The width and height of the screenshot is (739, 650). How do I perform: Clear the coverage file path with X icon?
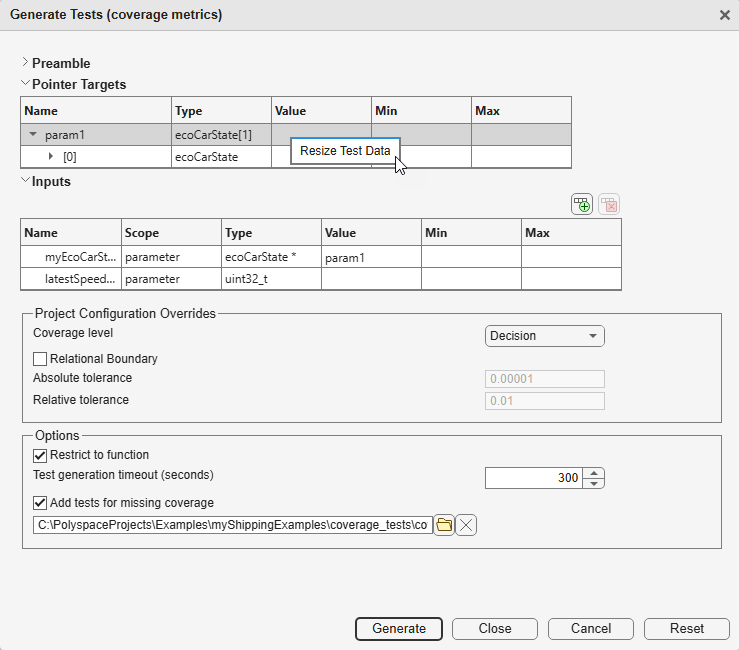pos(466,525)
